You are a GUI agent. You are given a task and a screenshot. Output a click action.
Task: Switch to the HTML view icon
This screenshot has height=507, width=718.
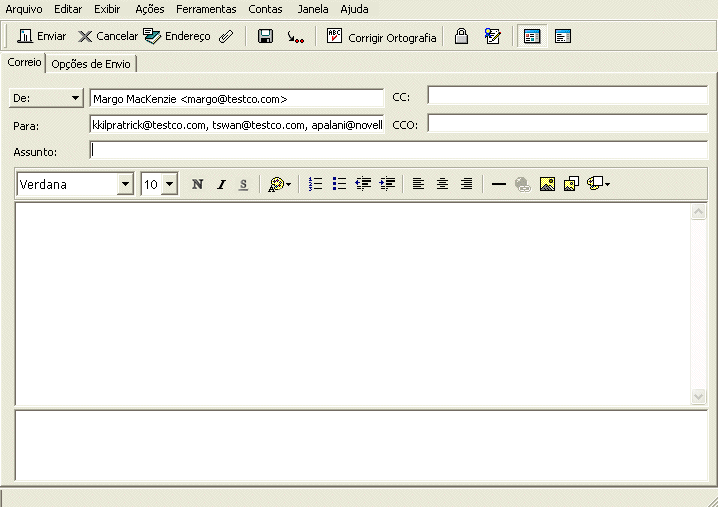tap(532, 36)
